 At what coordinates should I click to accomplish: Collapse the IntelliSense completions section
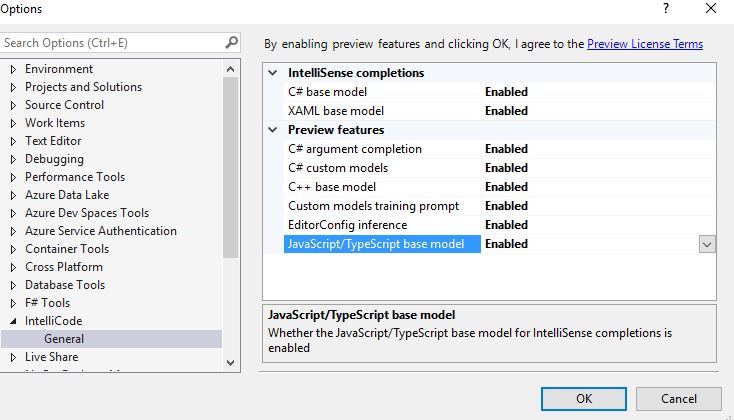click(x=273, y=73)
